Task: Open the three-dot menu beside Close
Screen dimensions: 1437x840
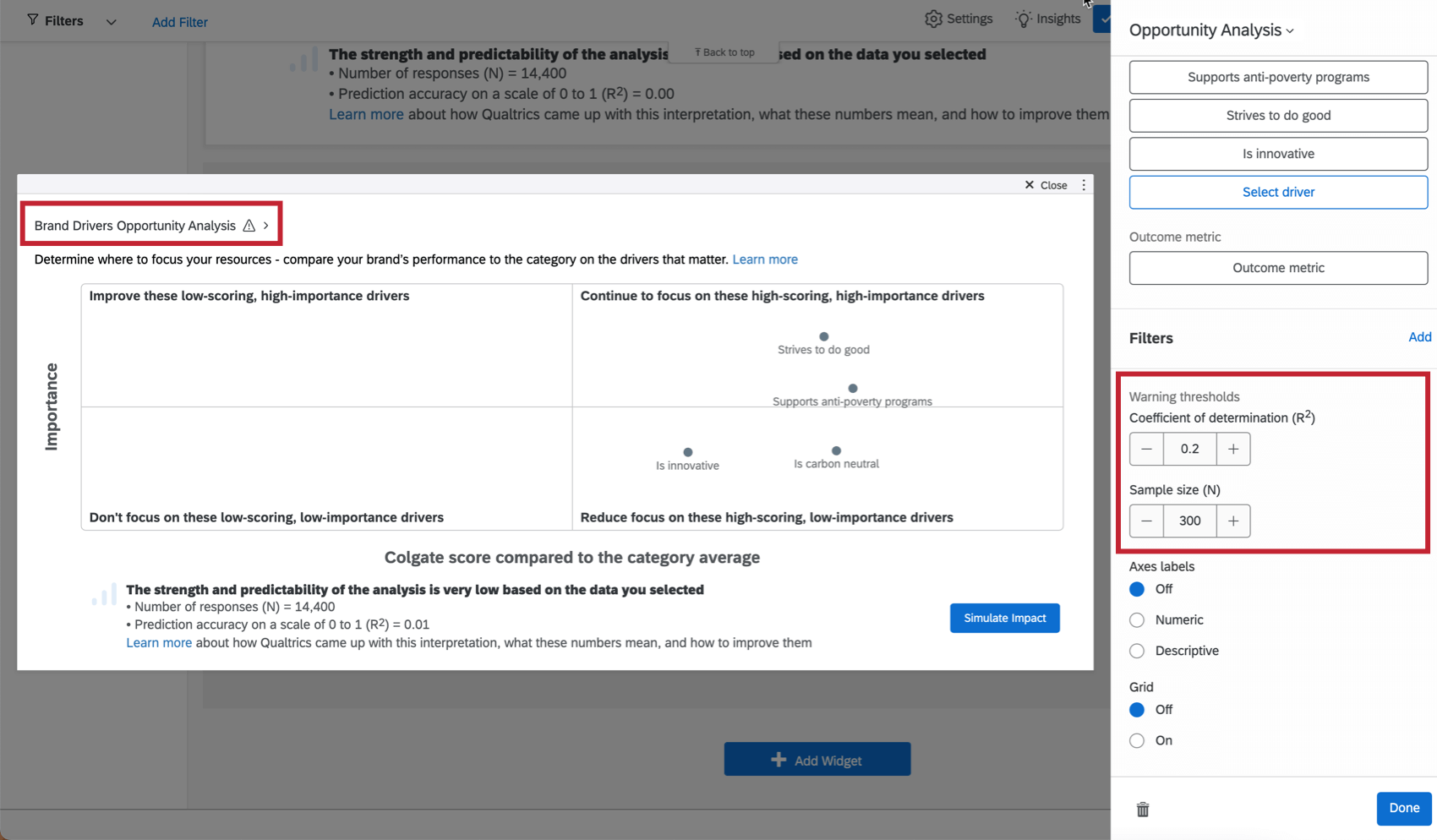Action: [x=1084, y=184]
